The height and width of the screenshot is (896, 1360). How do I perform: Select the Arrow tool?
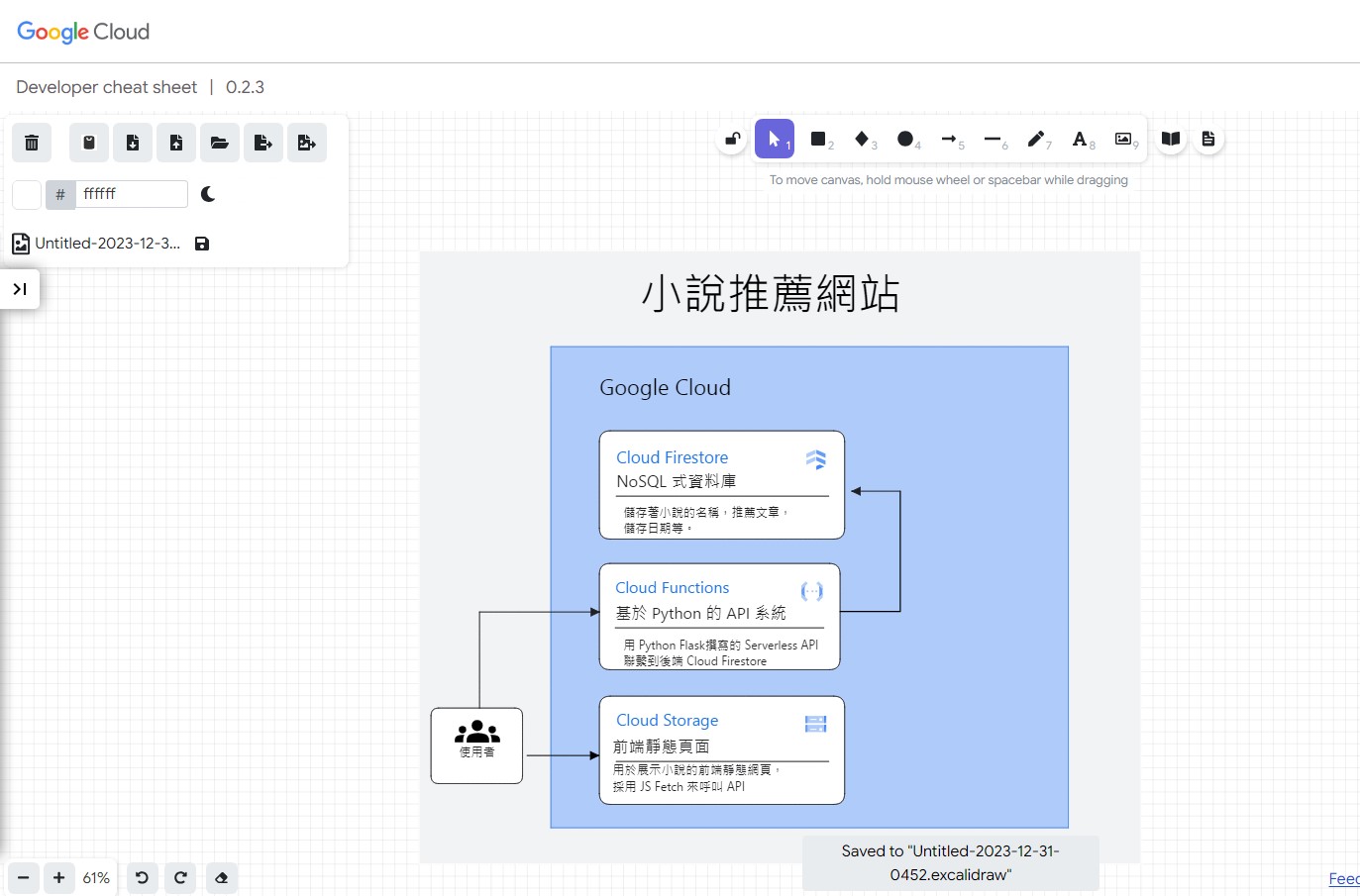tap(949, 139)
